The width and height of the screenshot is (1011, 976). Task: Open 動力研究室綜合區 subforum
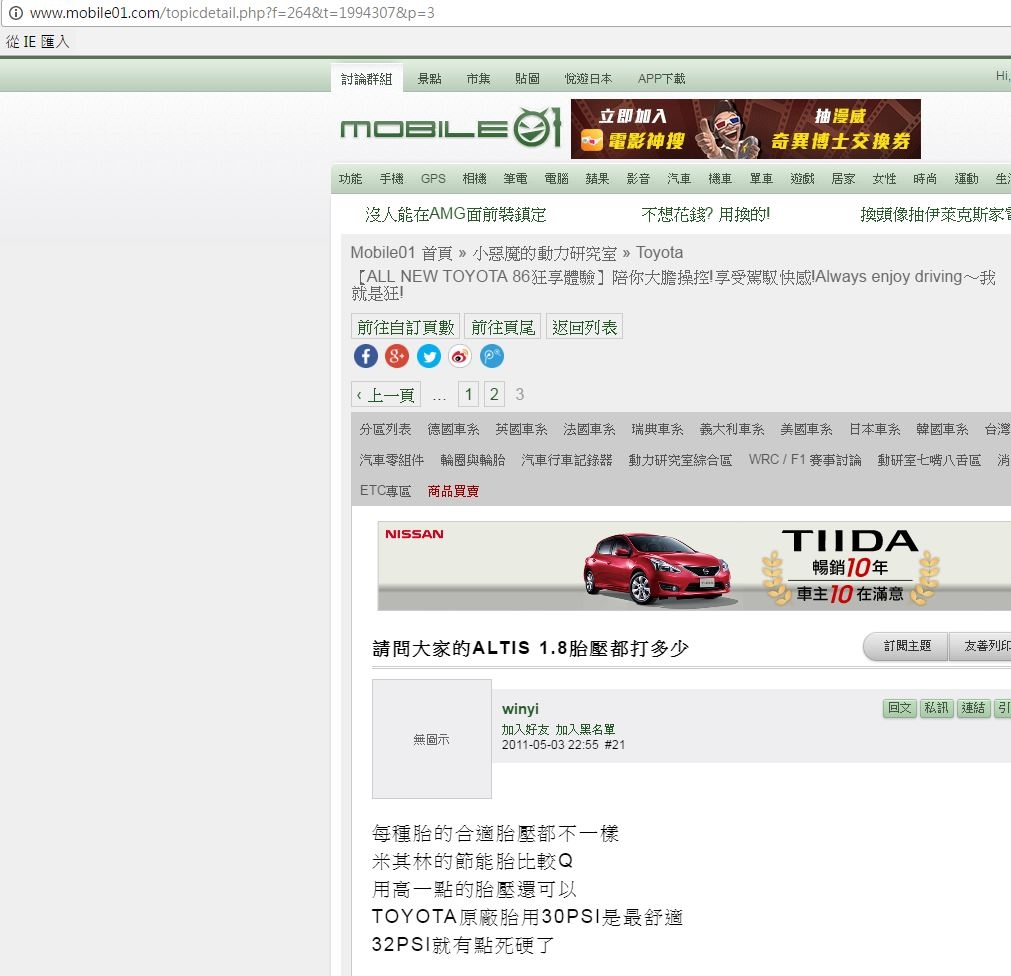(x=680, y=460)
